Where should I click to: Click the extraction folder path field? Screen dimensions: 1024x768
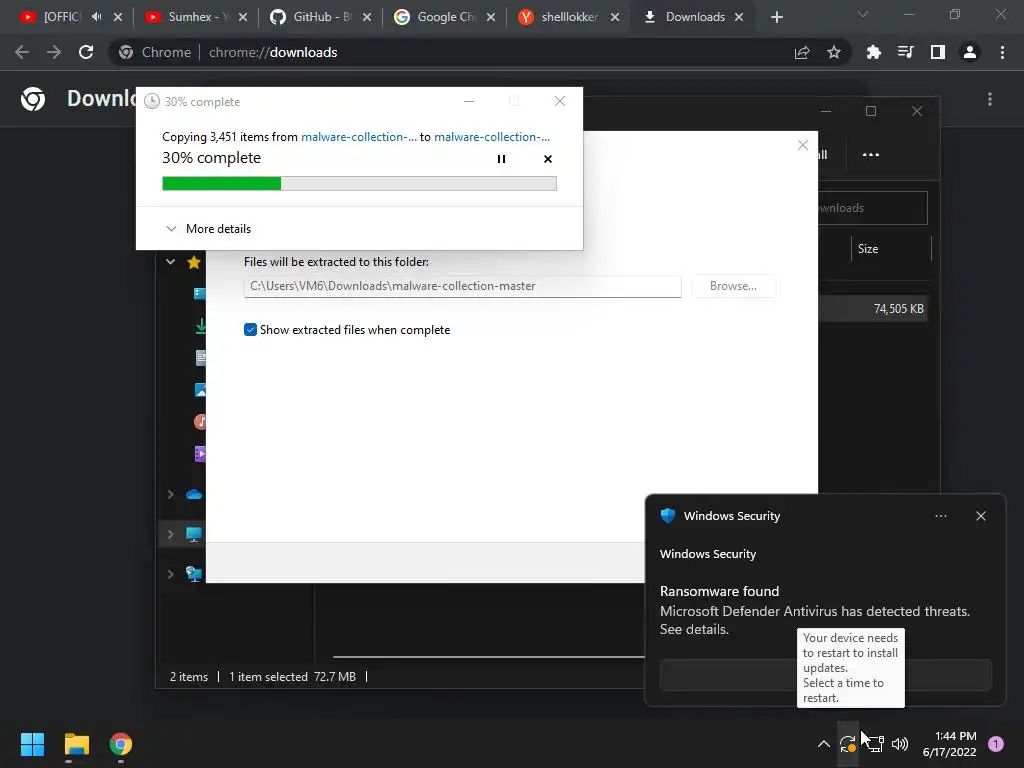[462, 286]
